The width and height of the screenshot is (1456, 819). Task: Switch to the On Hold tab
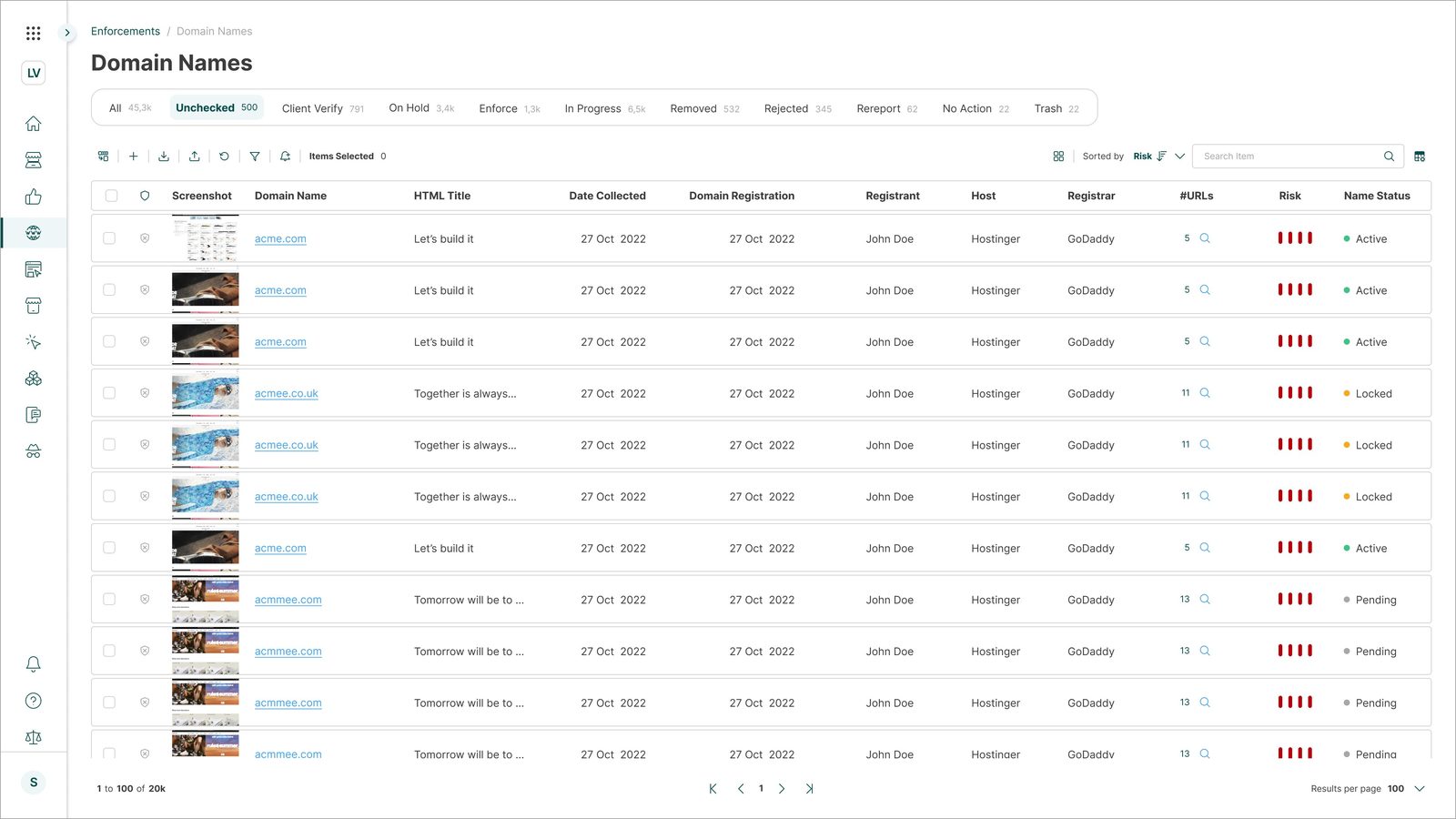click(x=421, y=108)
